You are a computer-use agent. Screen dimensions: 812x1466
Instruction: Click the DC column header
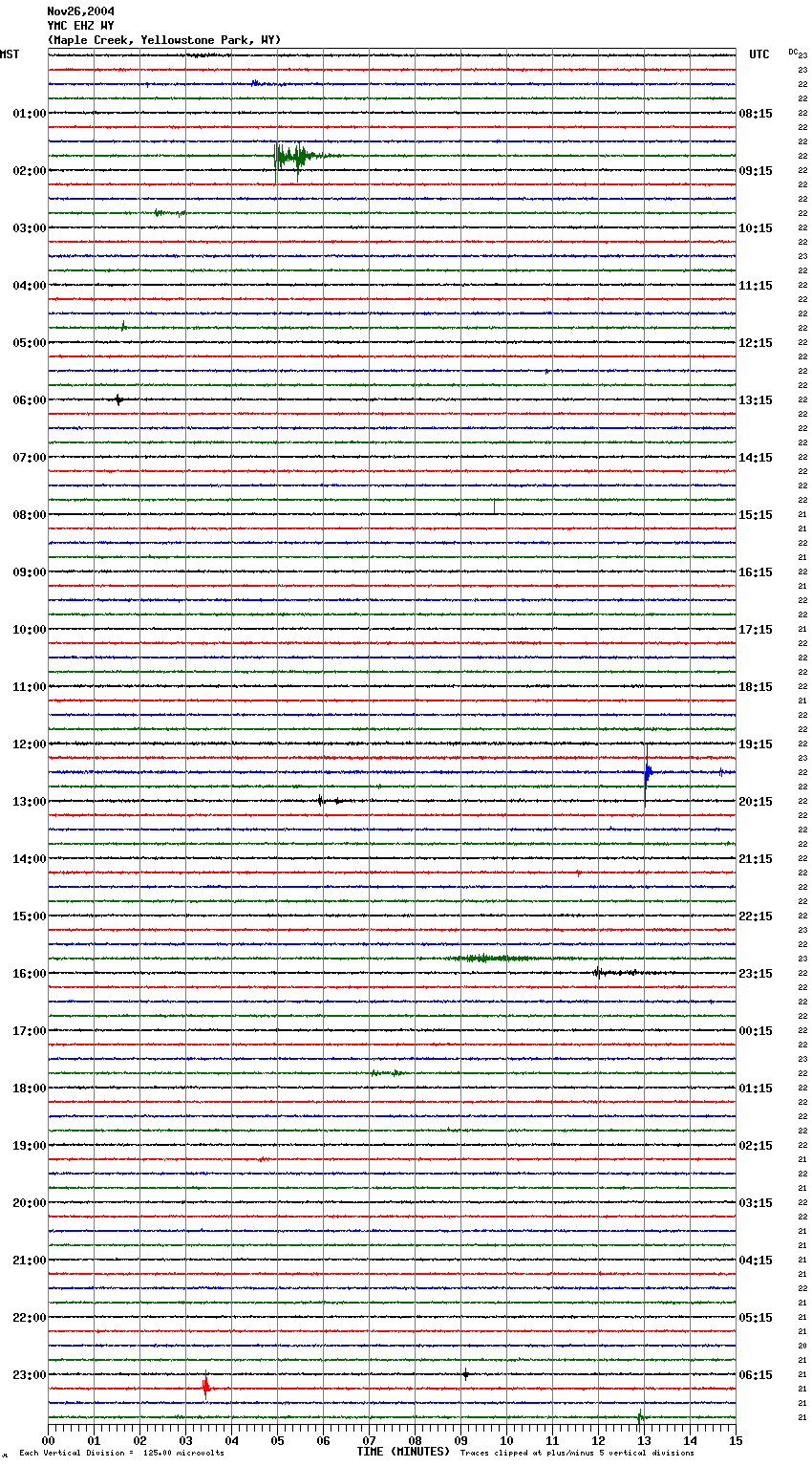793,52
